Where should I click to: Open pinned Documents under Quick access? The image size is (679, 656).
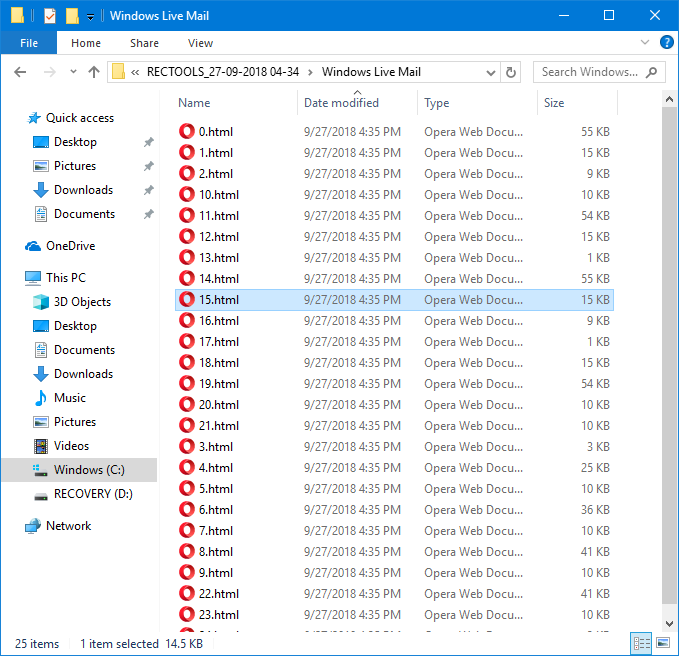[x=84, y=214]
